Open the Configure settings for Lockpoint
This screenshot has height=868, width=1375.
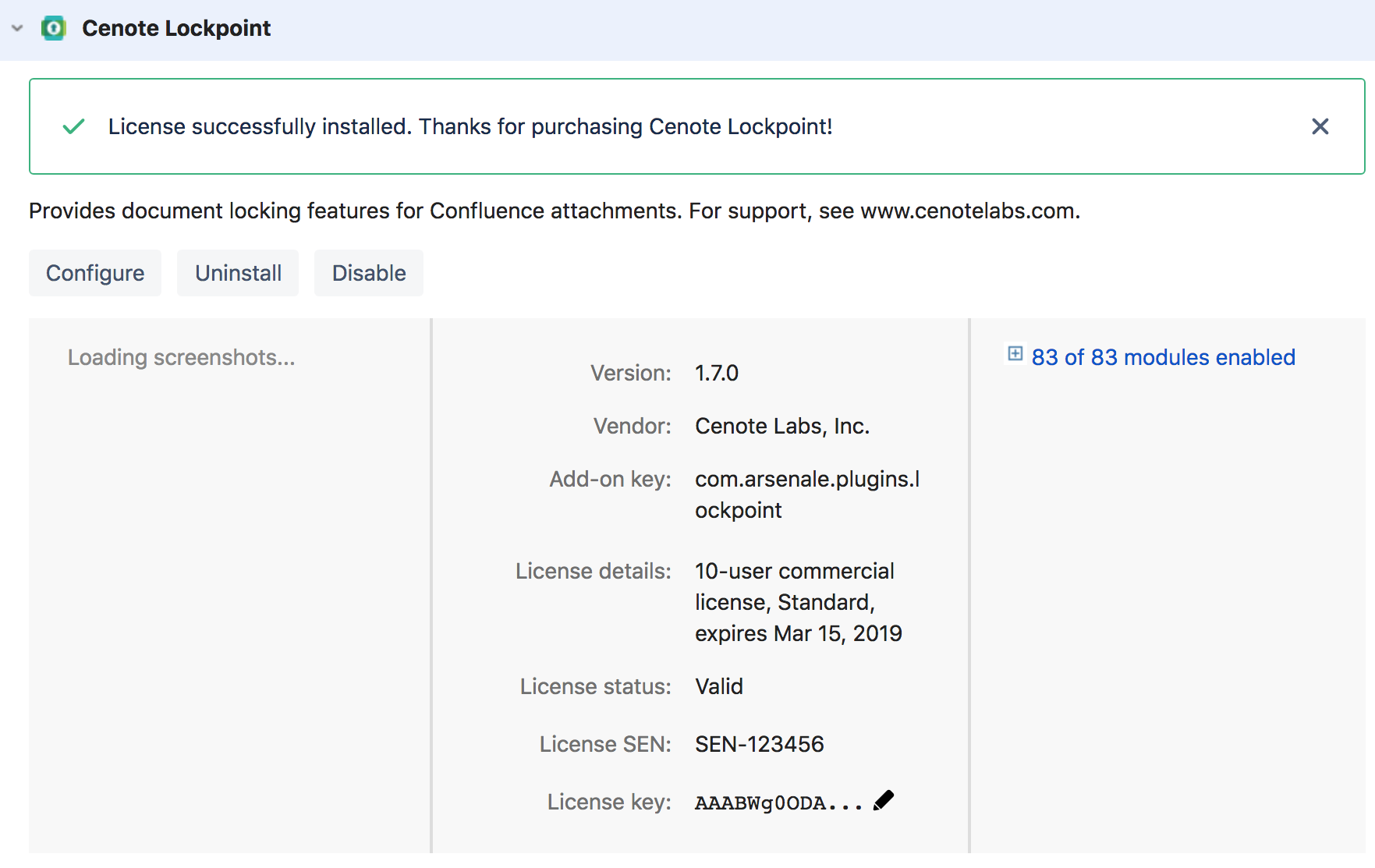[95, 273]
